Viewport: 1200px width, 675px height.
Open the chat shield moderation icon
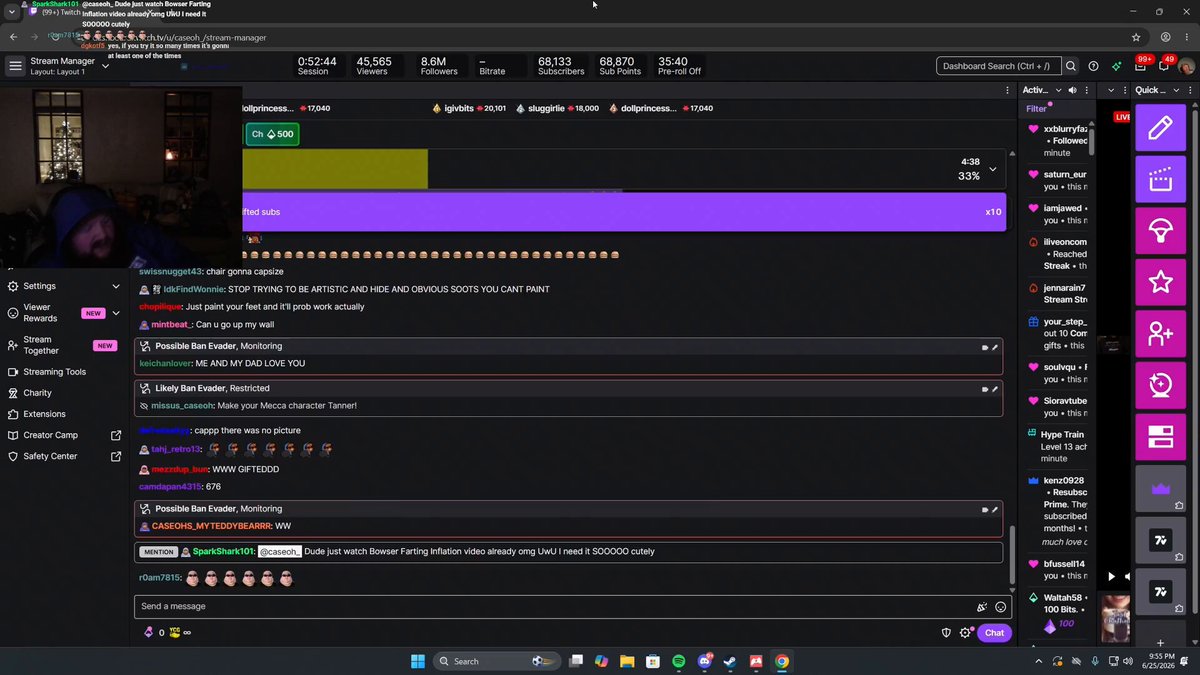(946, 632)
